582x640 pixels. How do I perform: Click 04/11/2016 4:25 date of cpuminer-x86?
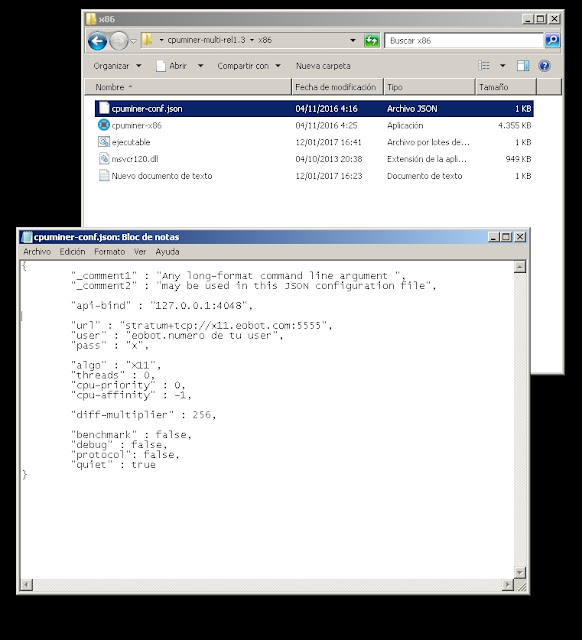click(326, 126)
